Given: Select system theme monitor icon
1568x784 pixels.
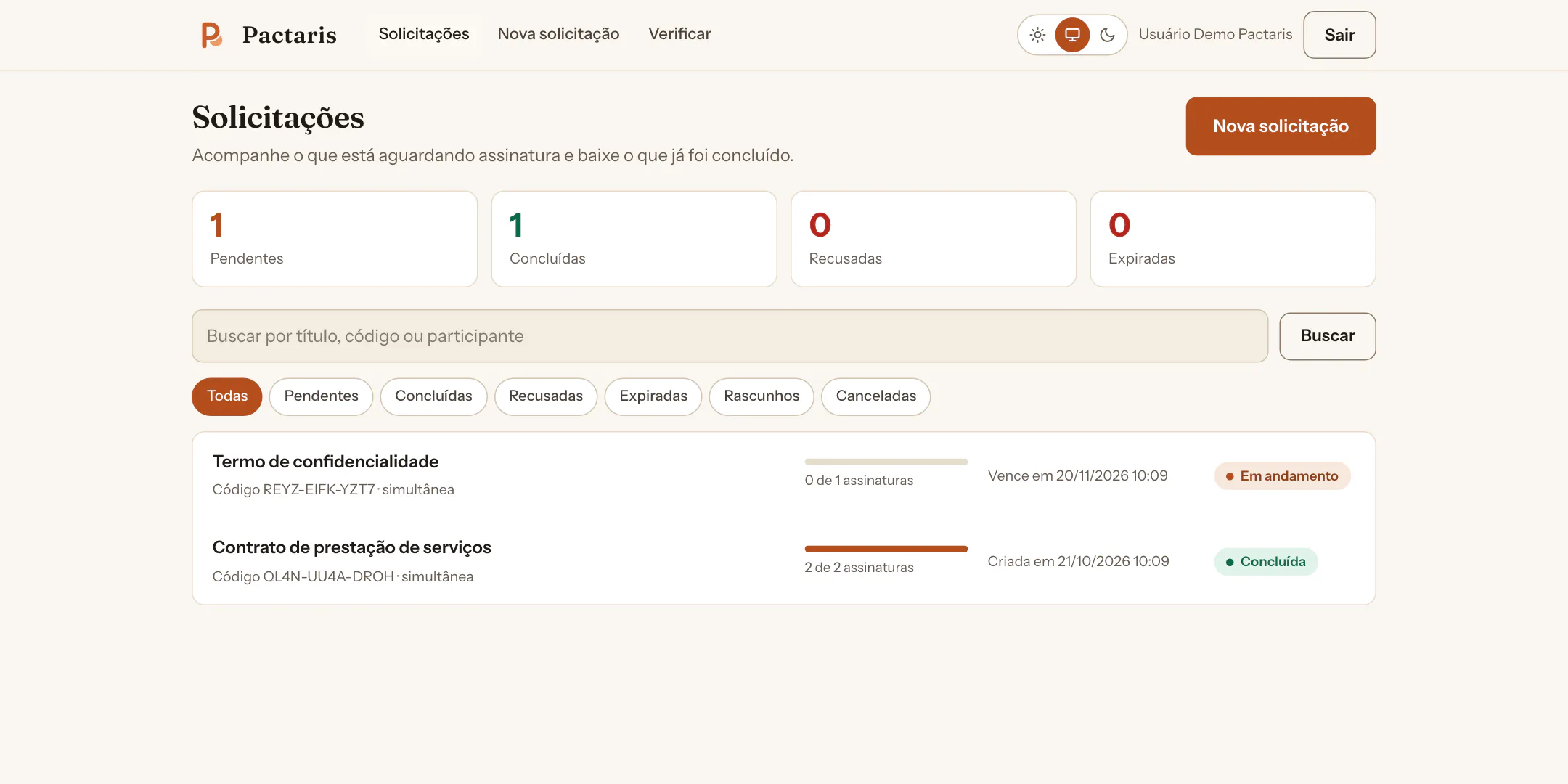Looking at the screenshot, I should (1072, 35).
